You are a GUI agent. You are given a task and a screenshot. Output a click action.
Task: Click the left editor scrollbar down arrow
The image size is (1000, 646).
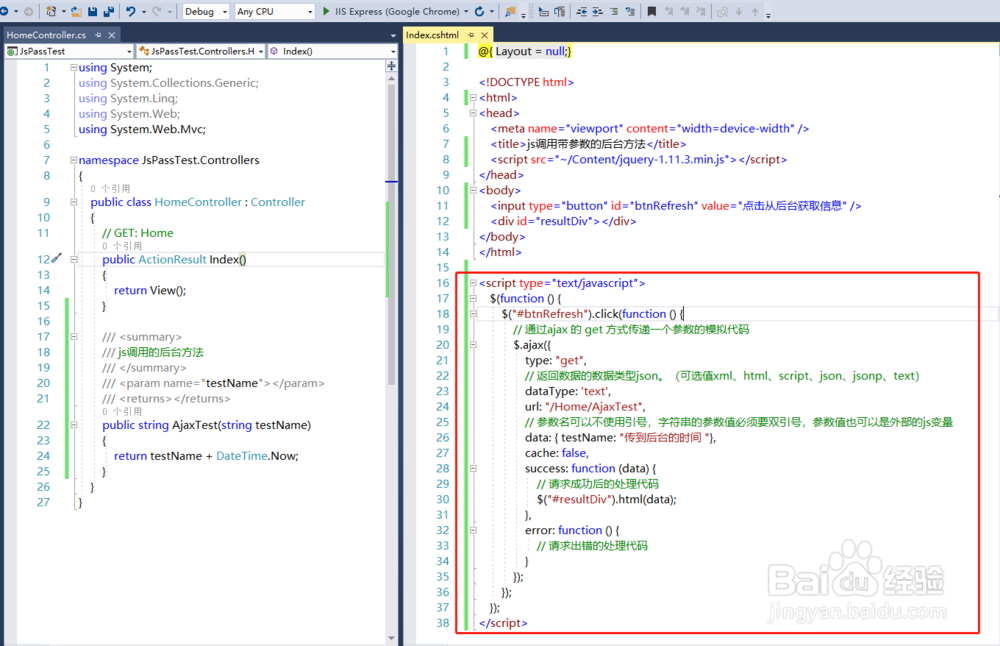click(391, 638)
